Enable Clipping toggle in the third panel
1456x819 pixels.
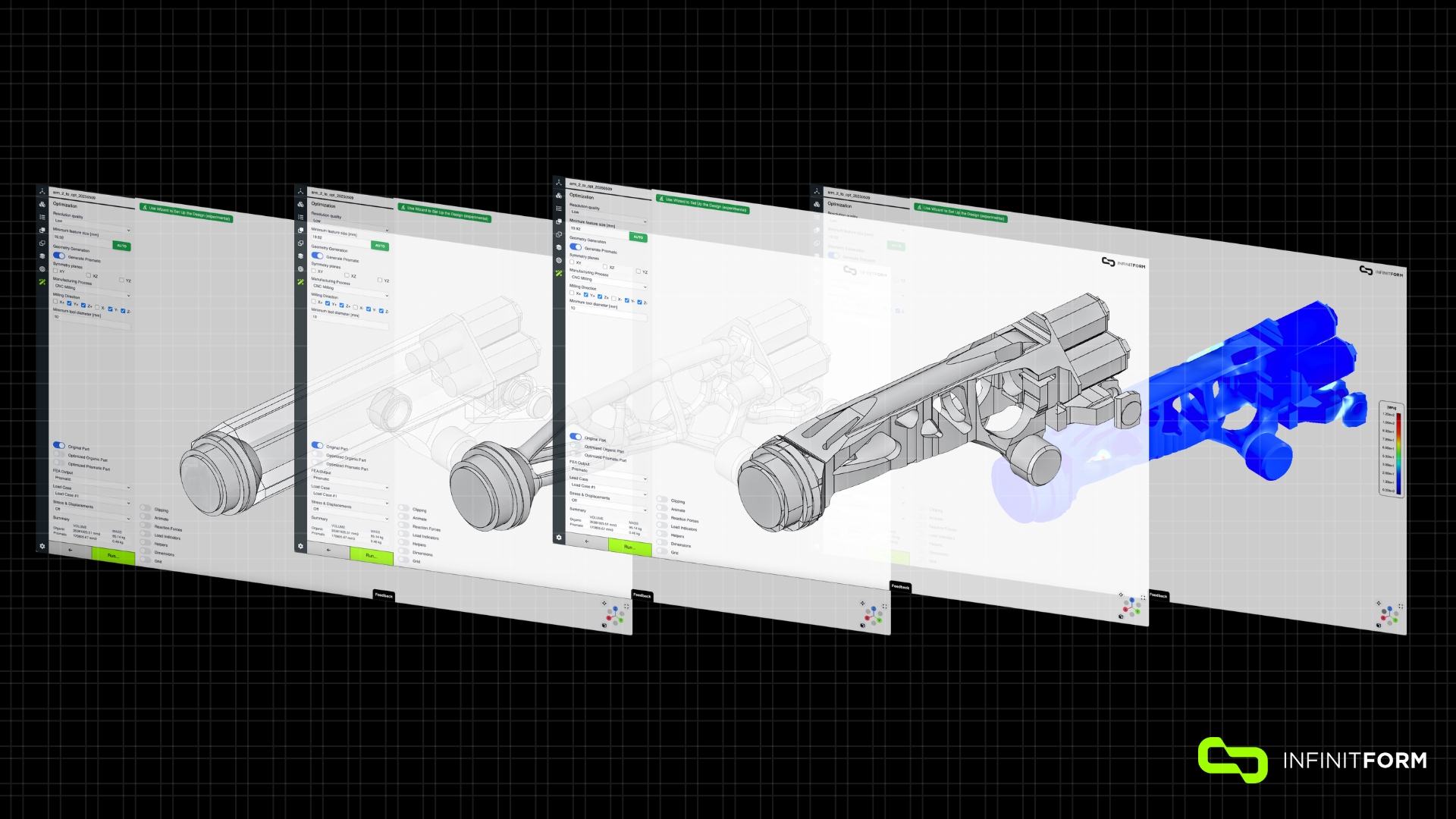(662, 500)
